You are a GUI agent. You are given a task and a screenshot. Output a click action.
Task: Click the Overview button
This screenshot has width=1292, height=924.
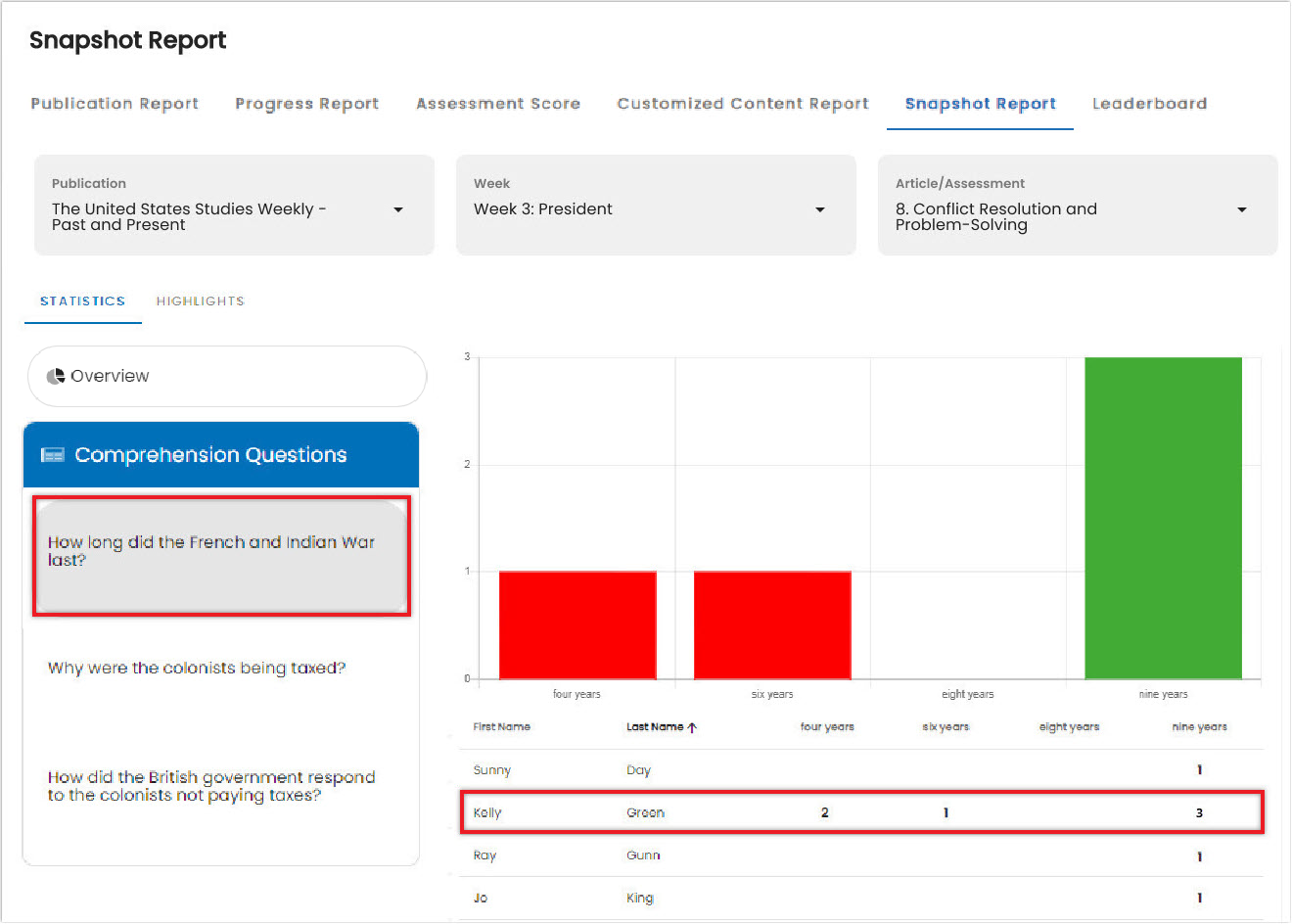tap(226, 376)
